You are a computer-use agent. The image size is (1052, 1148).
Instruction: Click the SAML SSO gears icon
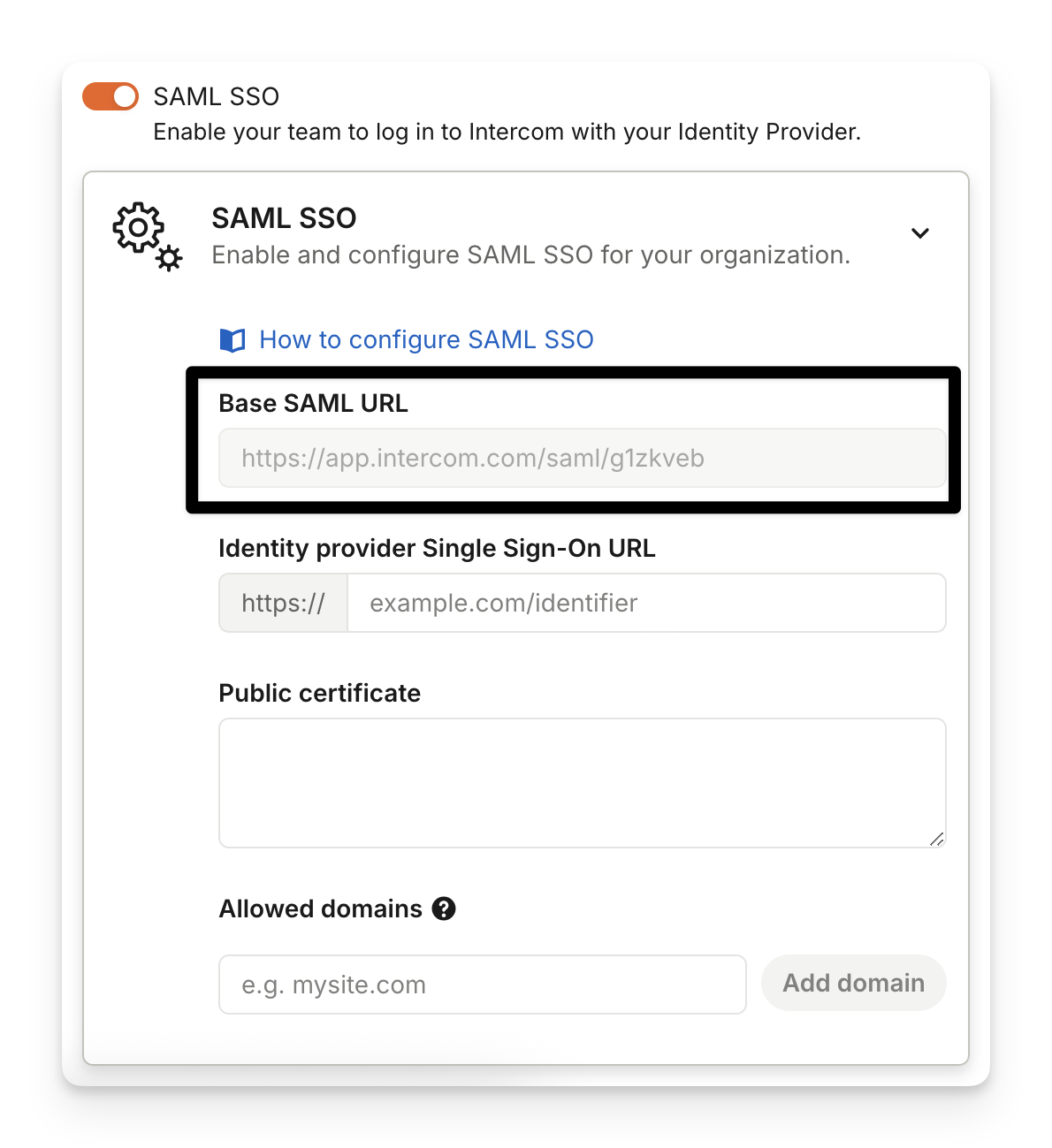pyautogui.click(x=147, y=236)
